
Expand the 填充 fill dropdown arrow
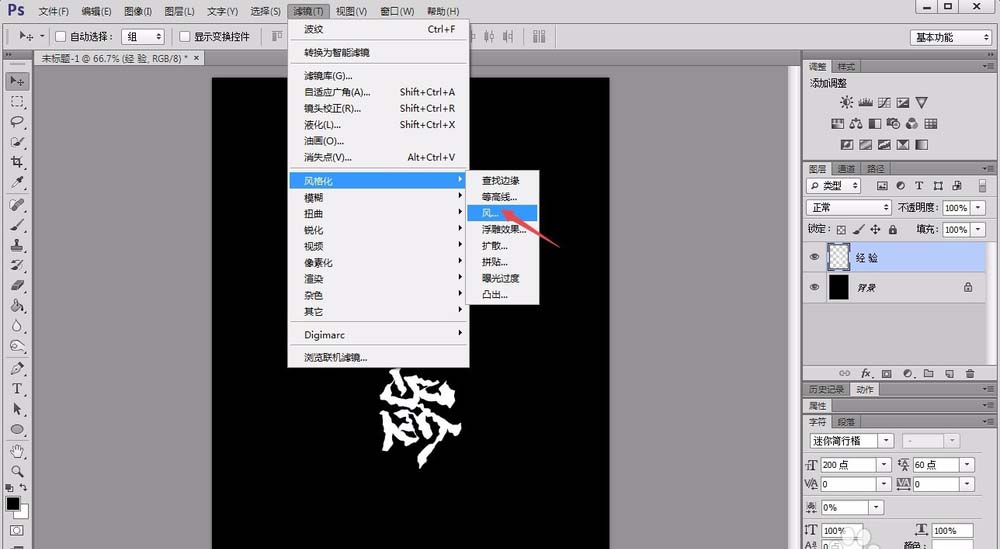(x=978, y=230)
